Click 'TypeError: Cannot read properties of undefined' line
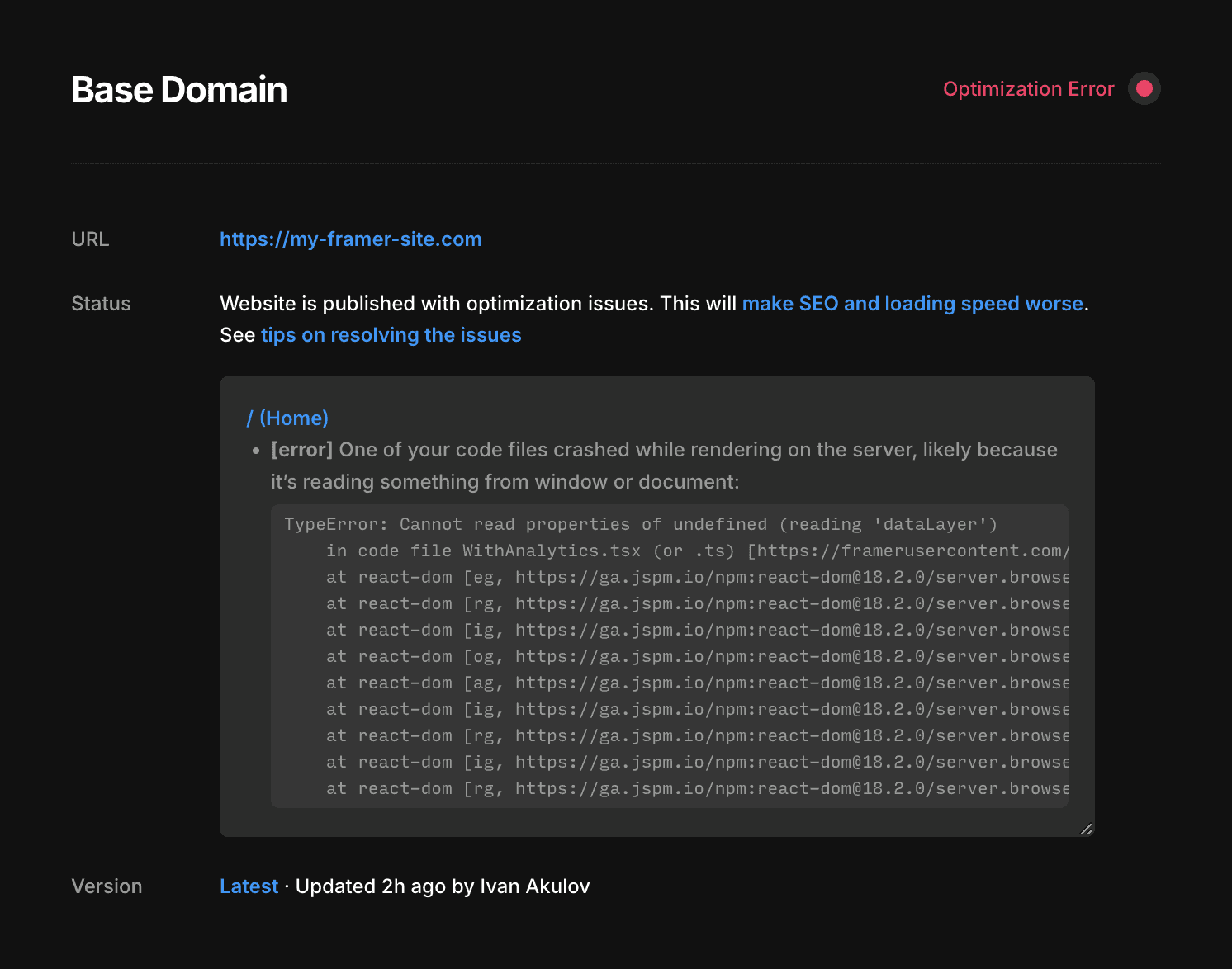The image size is (1232, 969). coord(641,525)
